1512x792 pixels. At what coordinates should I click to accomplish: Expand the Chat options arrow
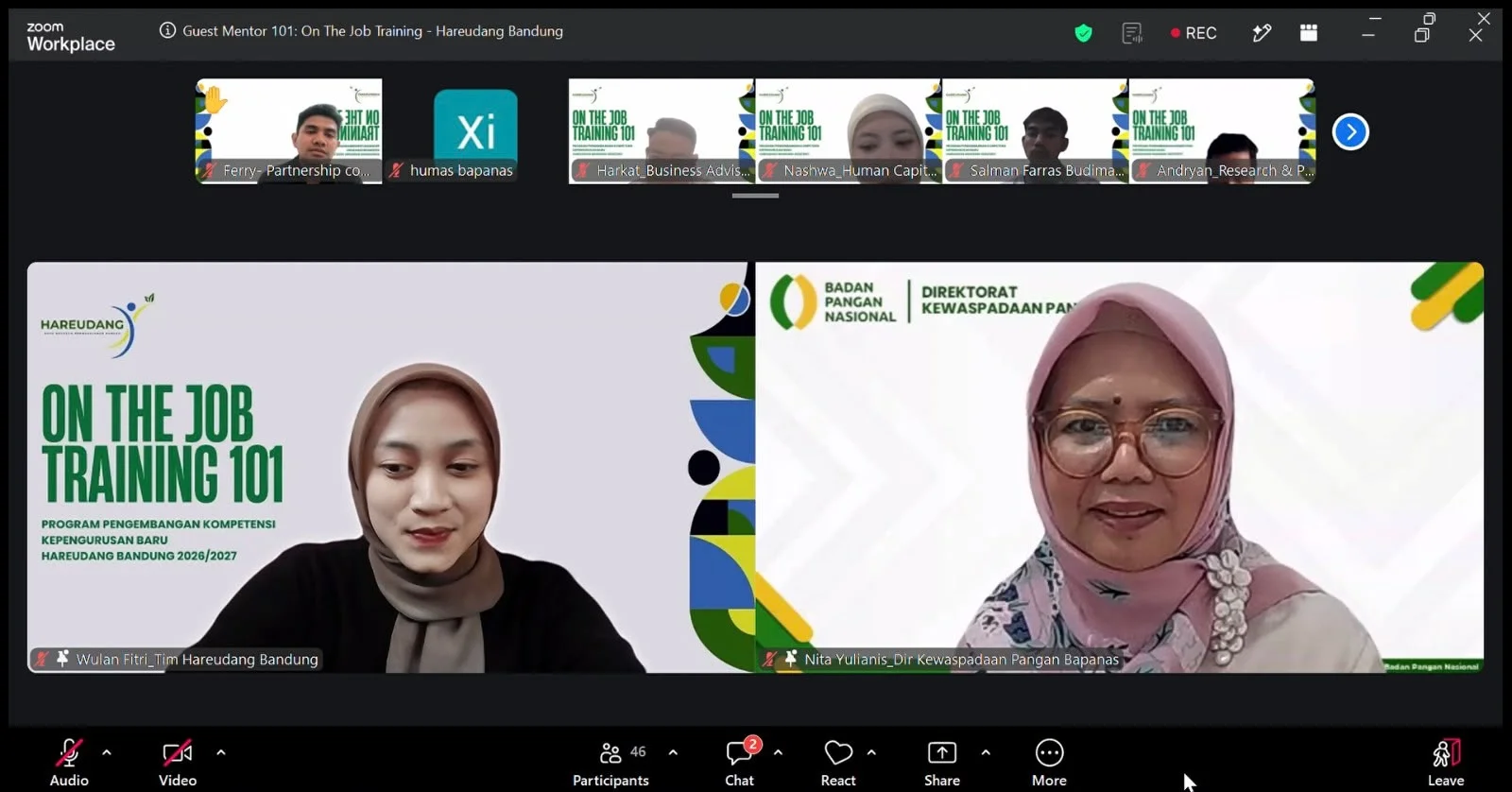pyautogui.click(x=778, y=752)
